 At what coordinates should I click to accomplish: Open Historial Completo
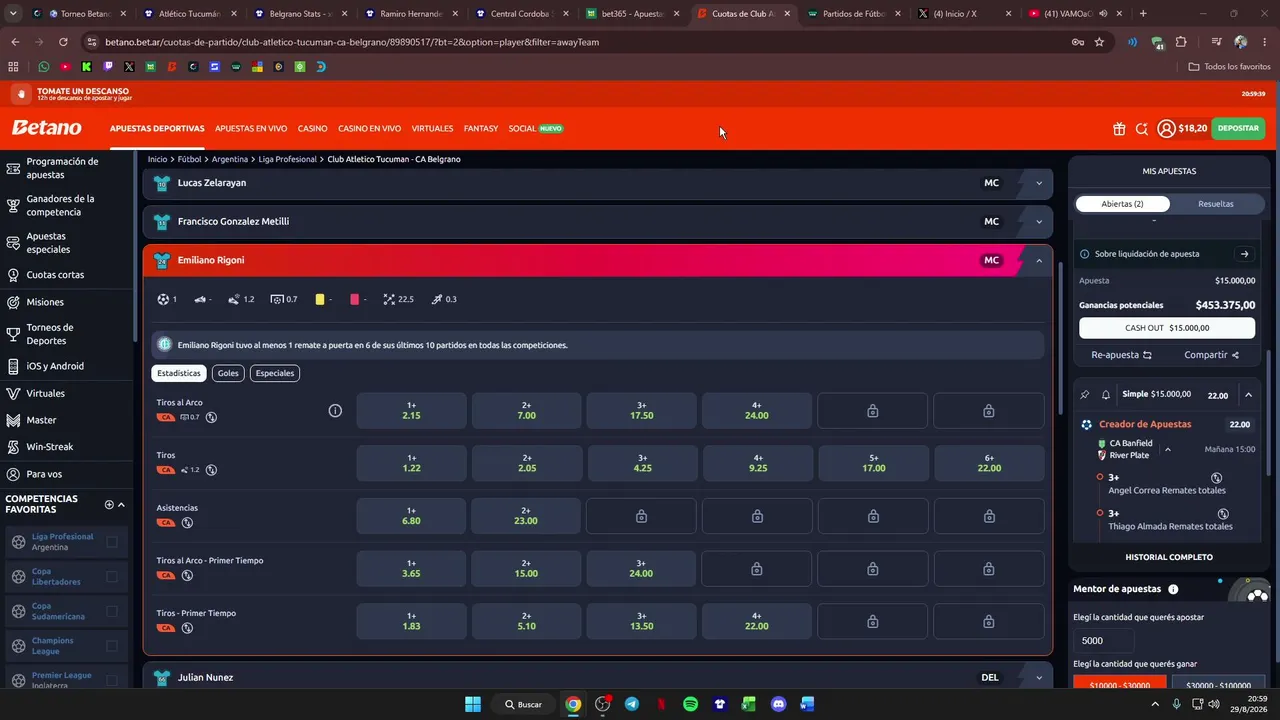[x=1169, y=557]
